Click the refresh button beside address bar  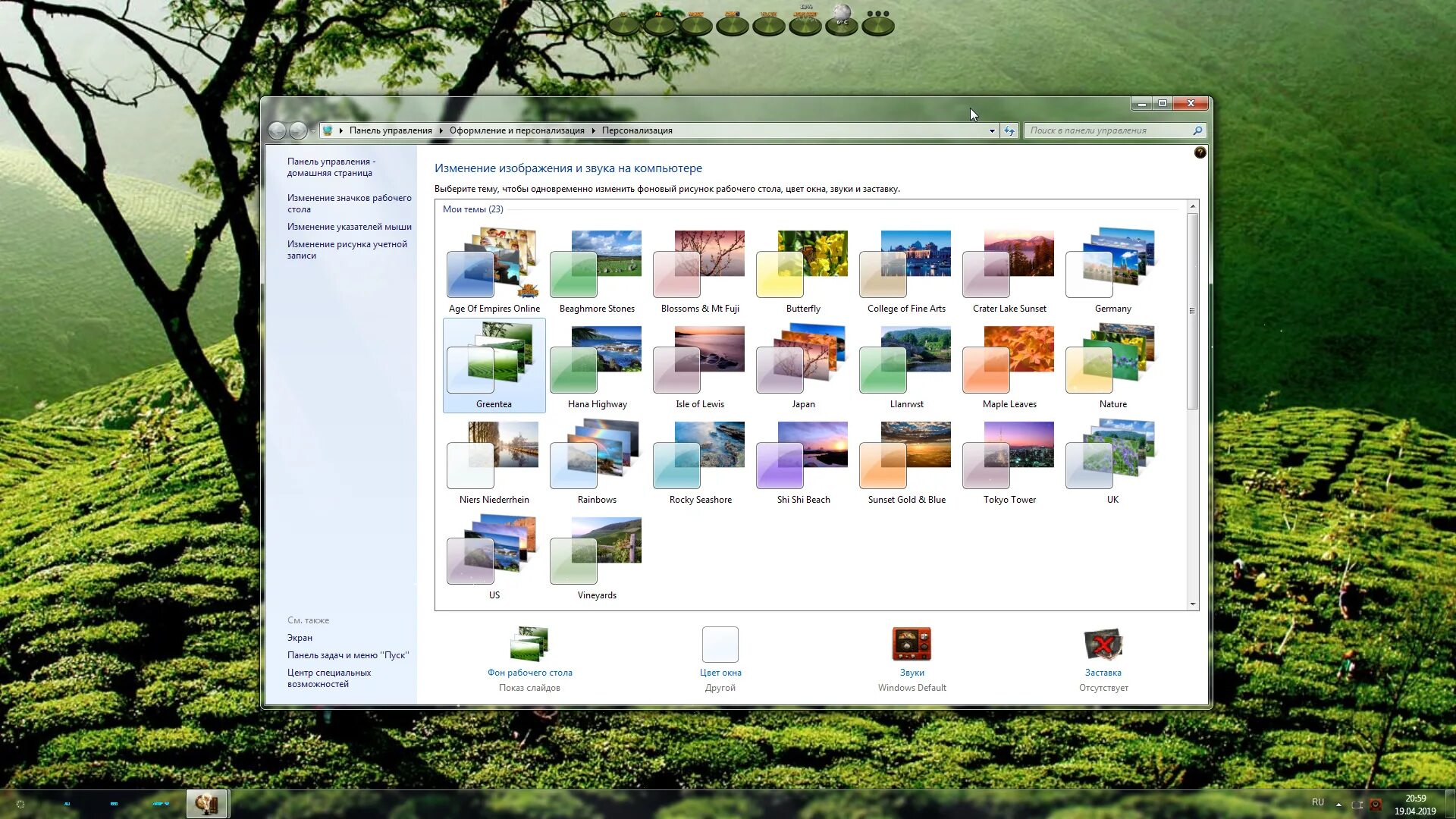pyautogui.click(x=1009, y=130)
